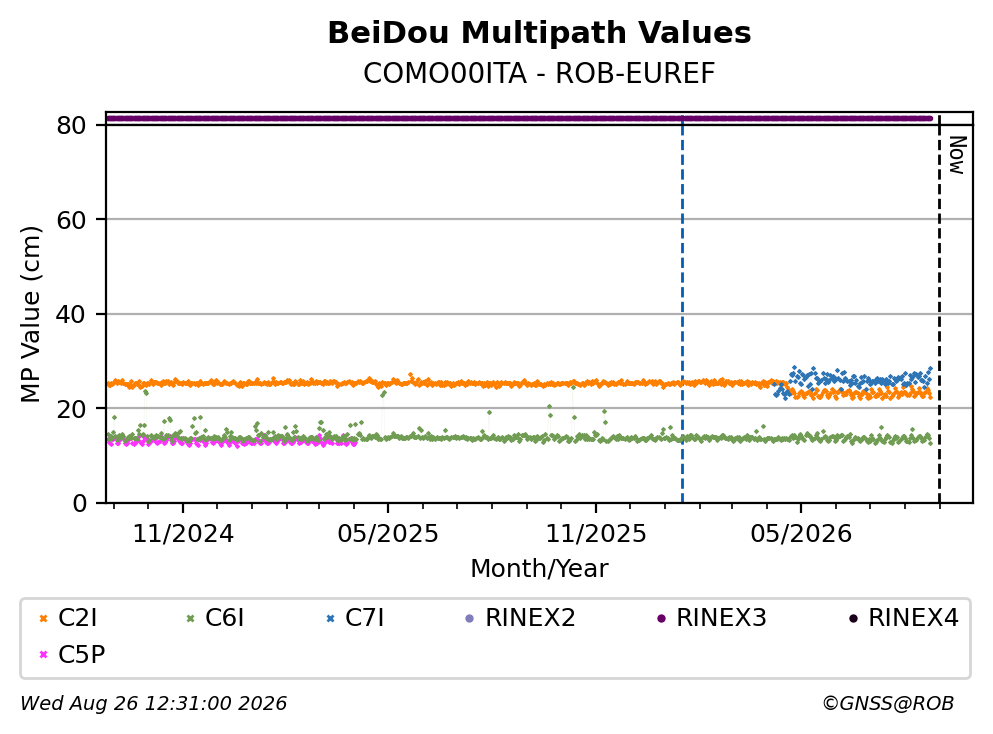Click the blue C7I legend marker
The width and height of the screenshot is (993, 734).
point(331,619)
